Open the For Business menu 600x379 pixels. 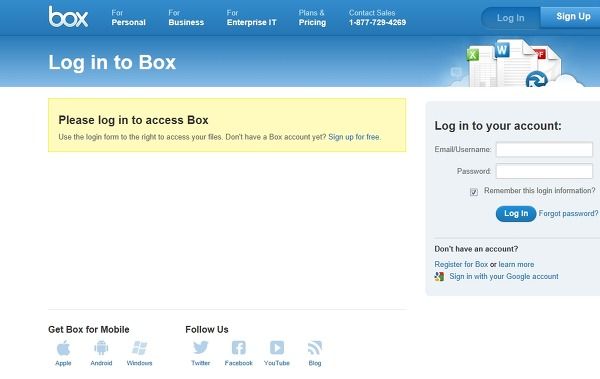pyautogui.click(x=186, y=18)
